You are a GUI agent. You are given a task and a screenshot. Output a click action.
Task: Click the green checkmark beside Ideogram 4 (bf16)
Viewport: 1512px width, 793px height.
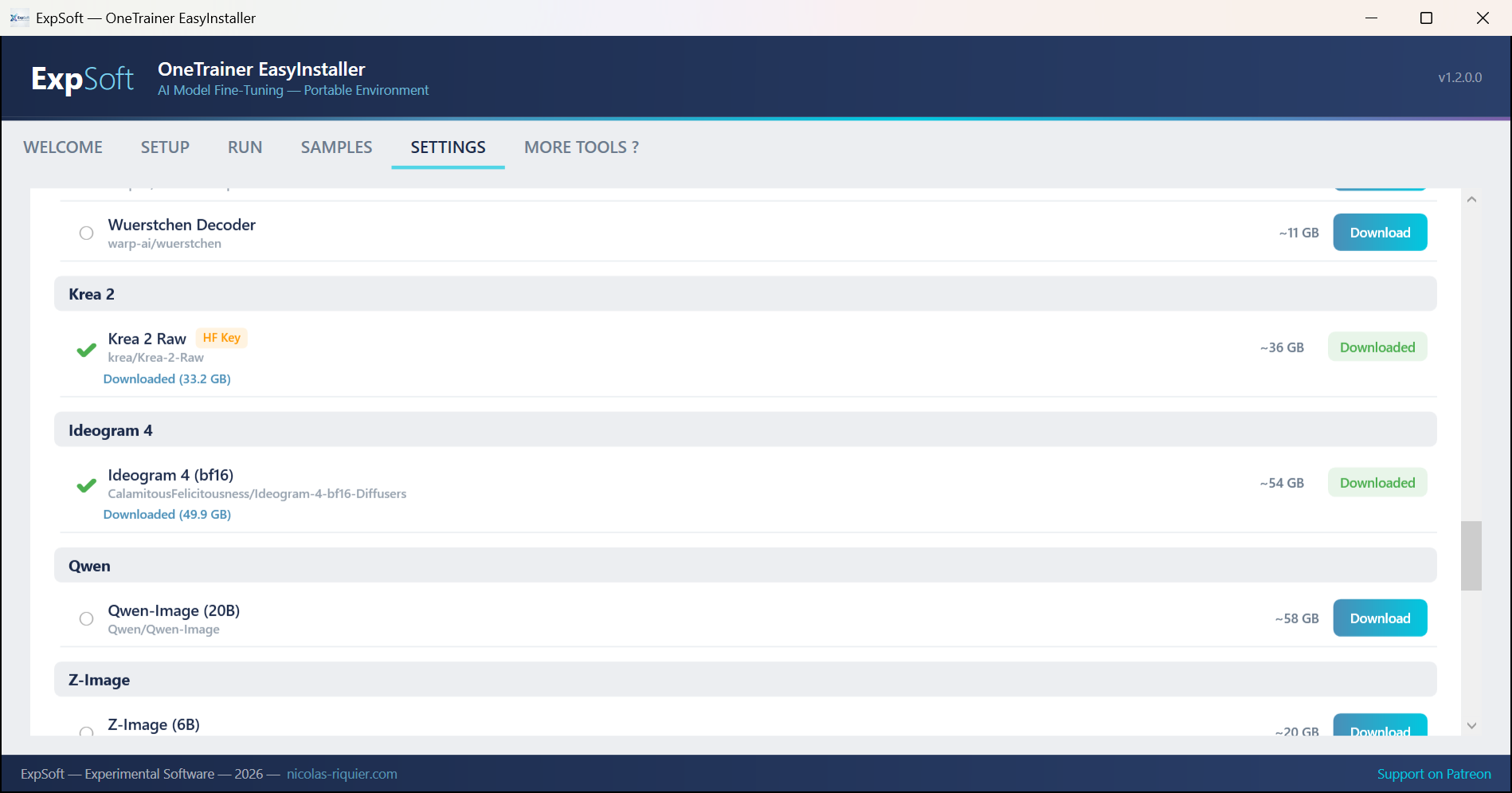(x=86, y=485)
